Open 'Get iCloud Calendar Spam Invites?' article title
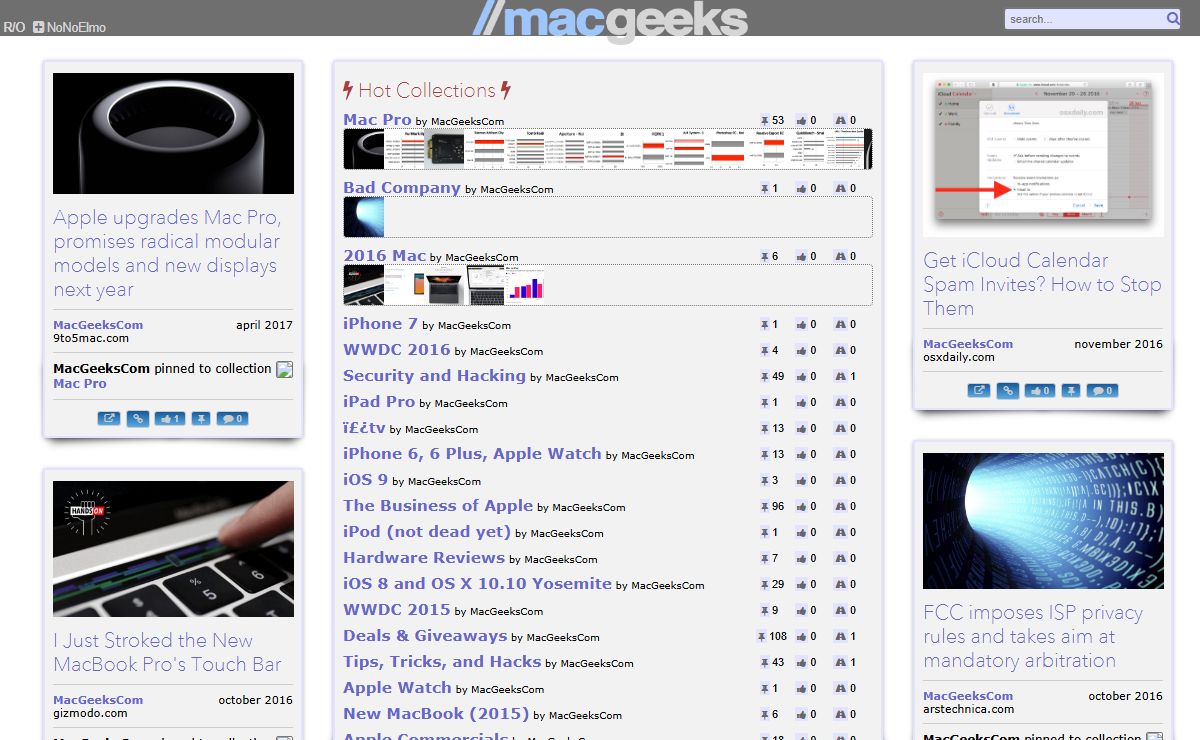1200x740 pixels. point(1042,284)
